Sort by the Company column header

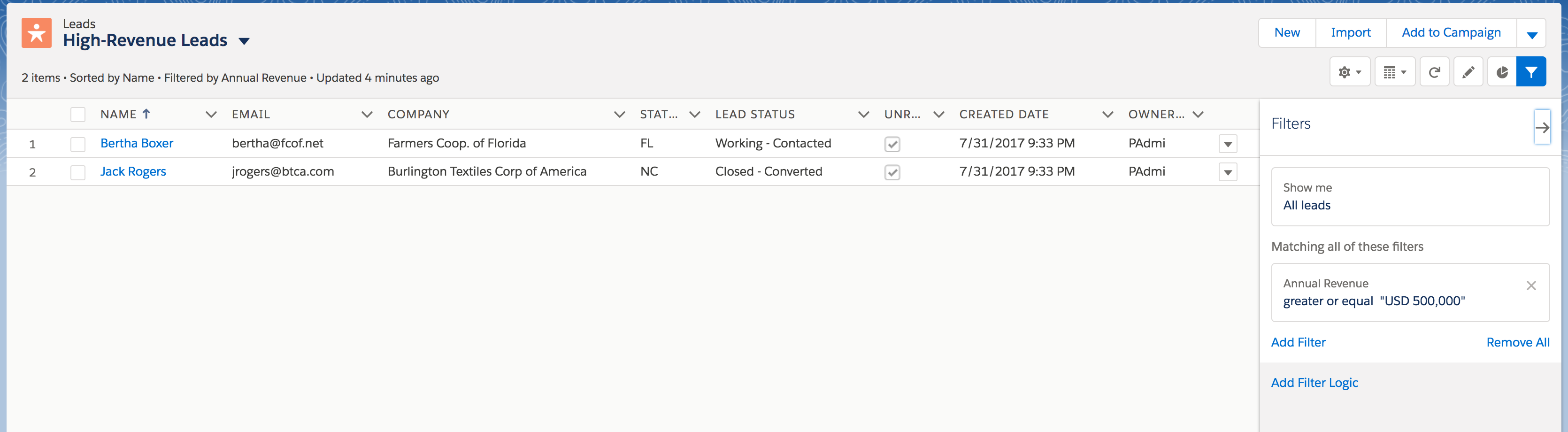419,115
